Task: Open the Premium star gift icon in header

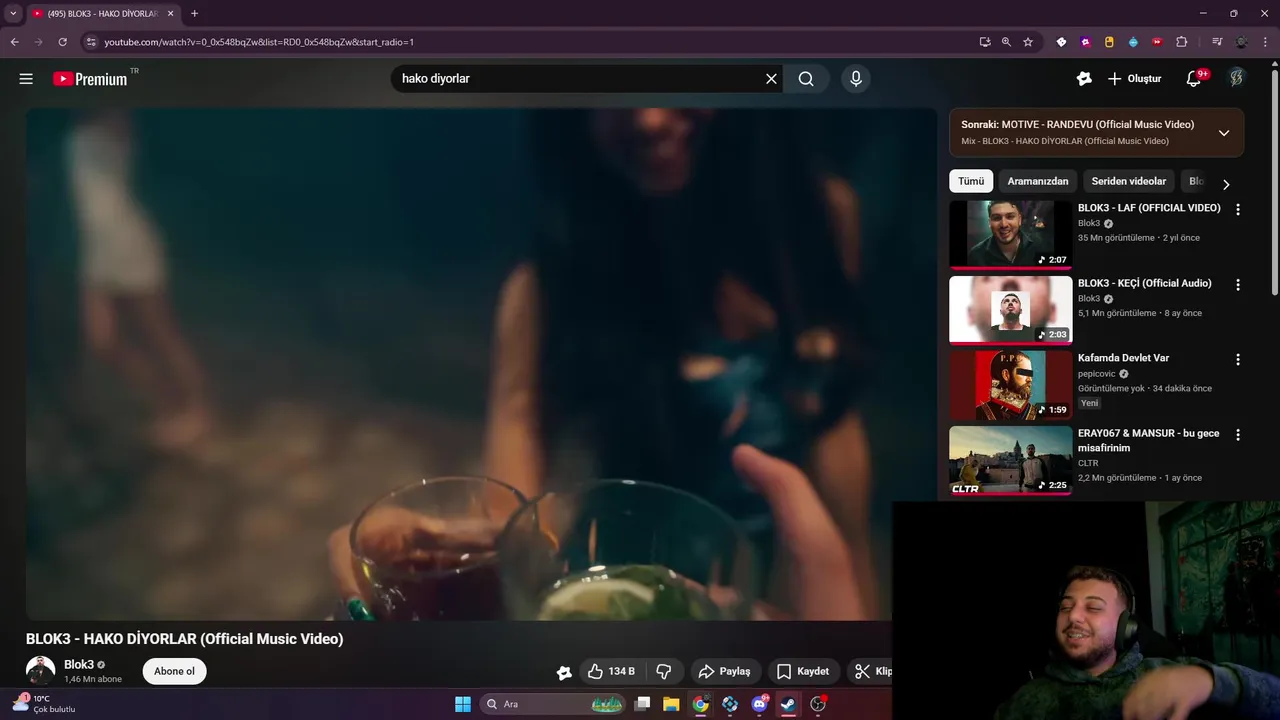Action: point(1084,79)
